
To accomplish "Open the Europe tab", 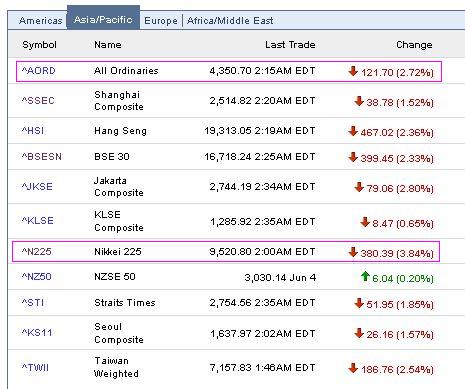I will point(161,21).
